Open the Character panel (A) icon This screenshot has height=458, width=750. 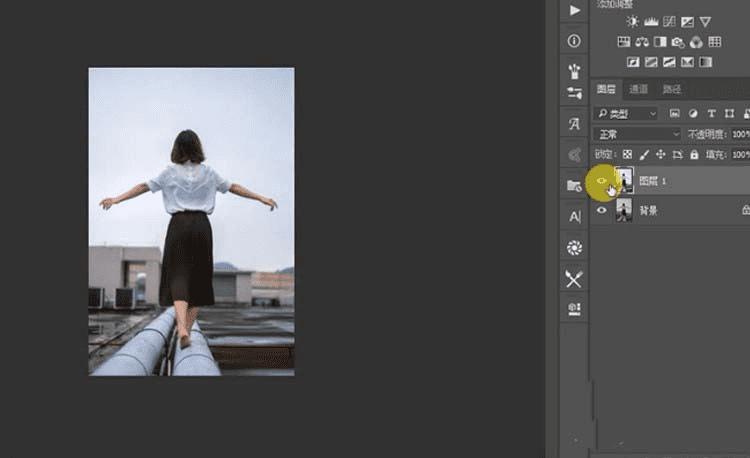pyautogui.click(x=574, y=216)
